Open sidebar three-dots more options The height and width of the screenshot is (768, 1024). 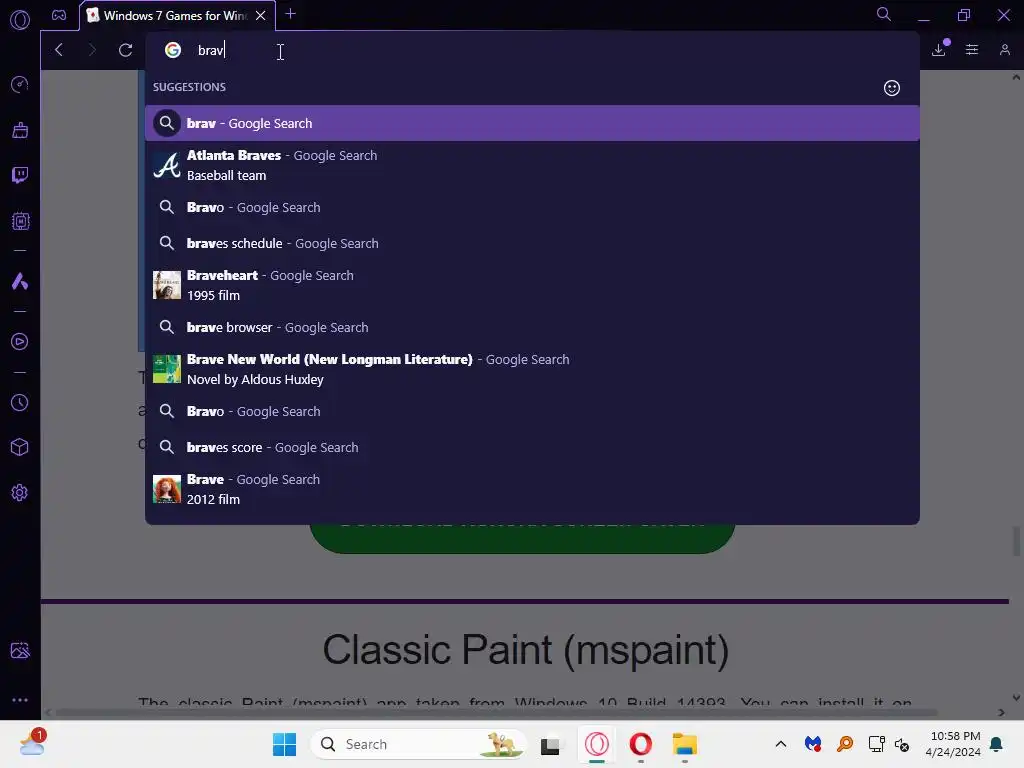pos(20,699)
